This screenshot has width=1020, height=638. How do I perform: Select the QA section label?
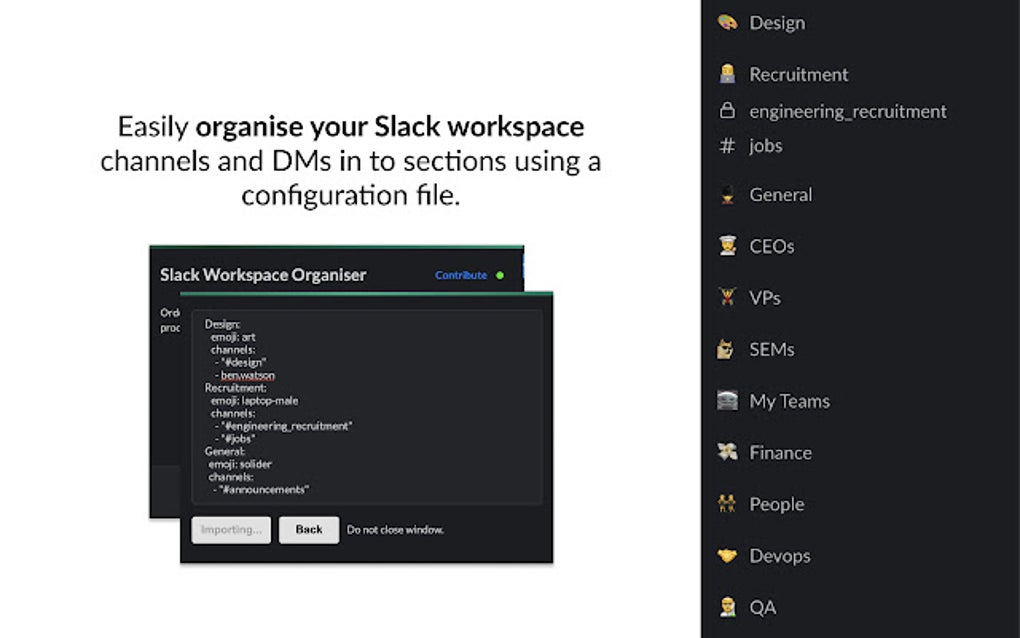762,607
